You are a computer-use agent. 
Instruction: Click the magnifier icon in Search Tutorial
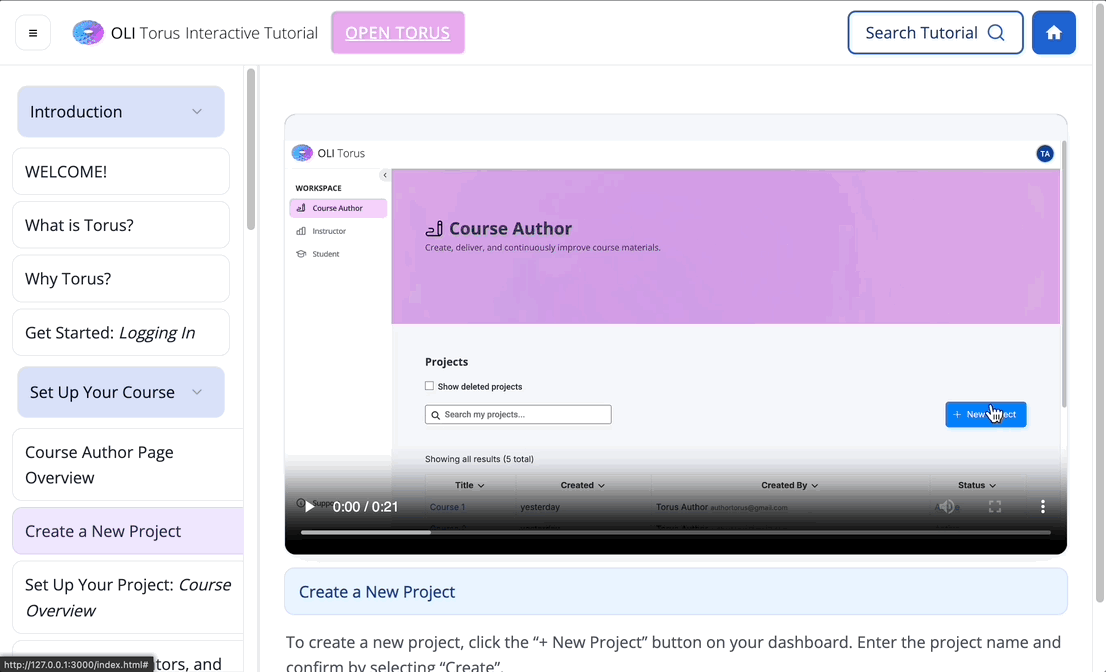[996, 33]
